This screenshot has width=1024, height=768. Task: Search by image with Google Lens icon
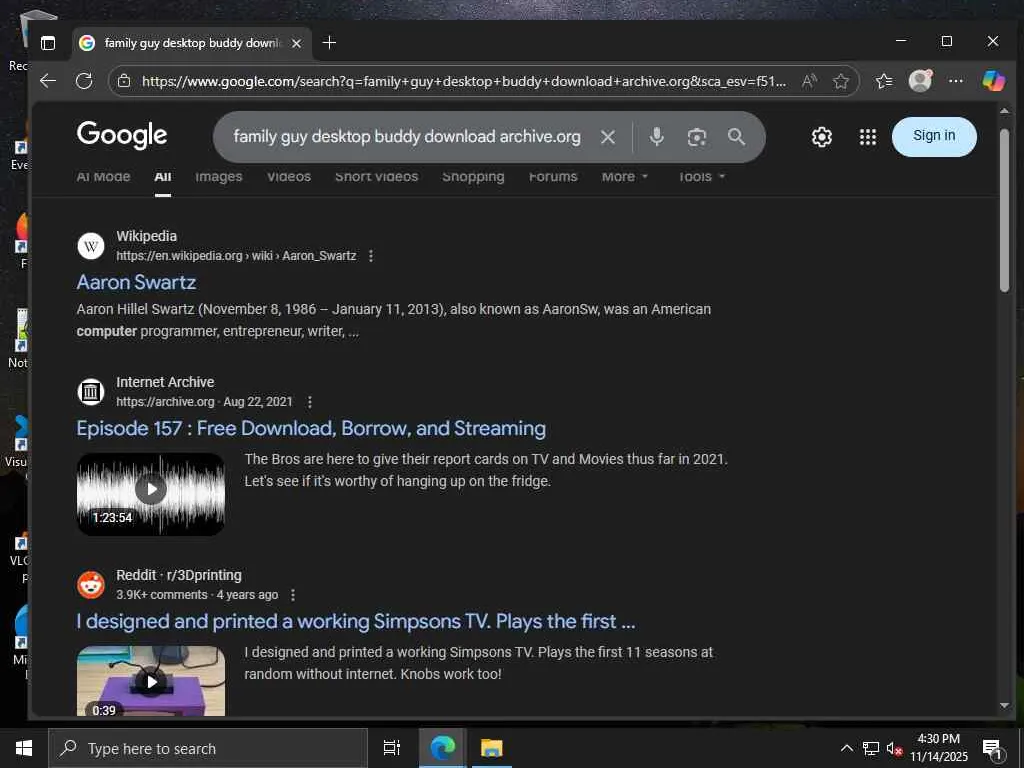pos(697,137)
